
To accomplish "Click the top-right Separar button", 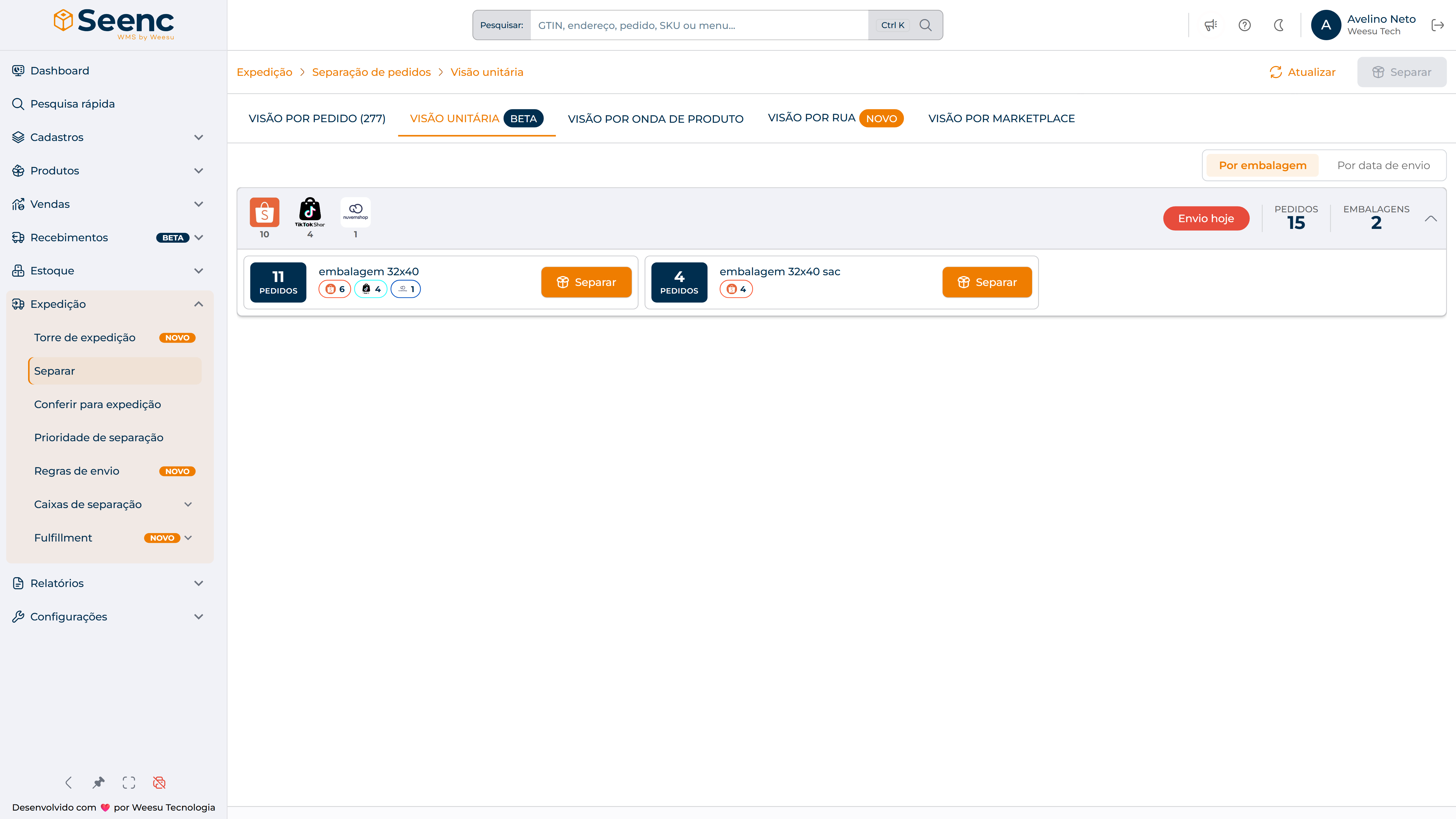I will click(1402, 72).
